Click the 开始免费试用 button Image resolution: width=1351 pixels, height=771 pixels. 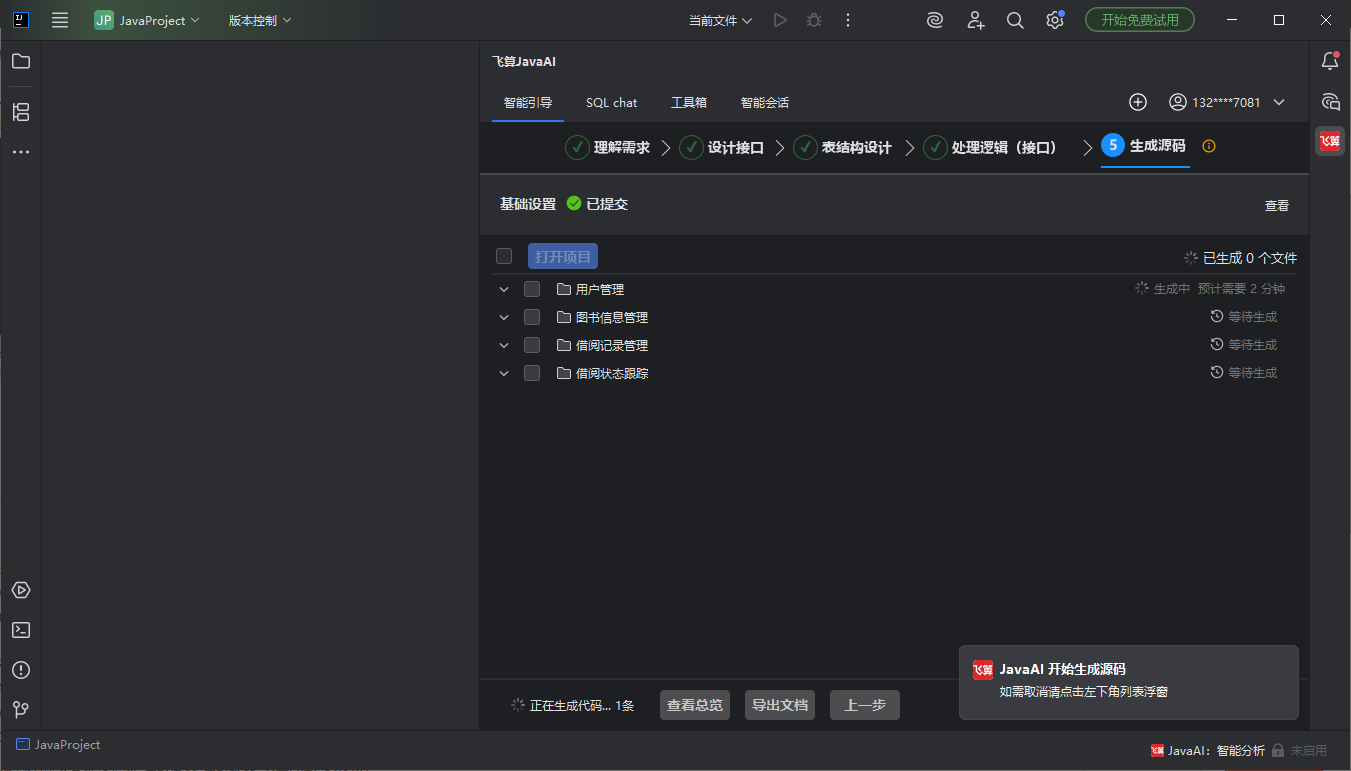(x=1140, y=20)
